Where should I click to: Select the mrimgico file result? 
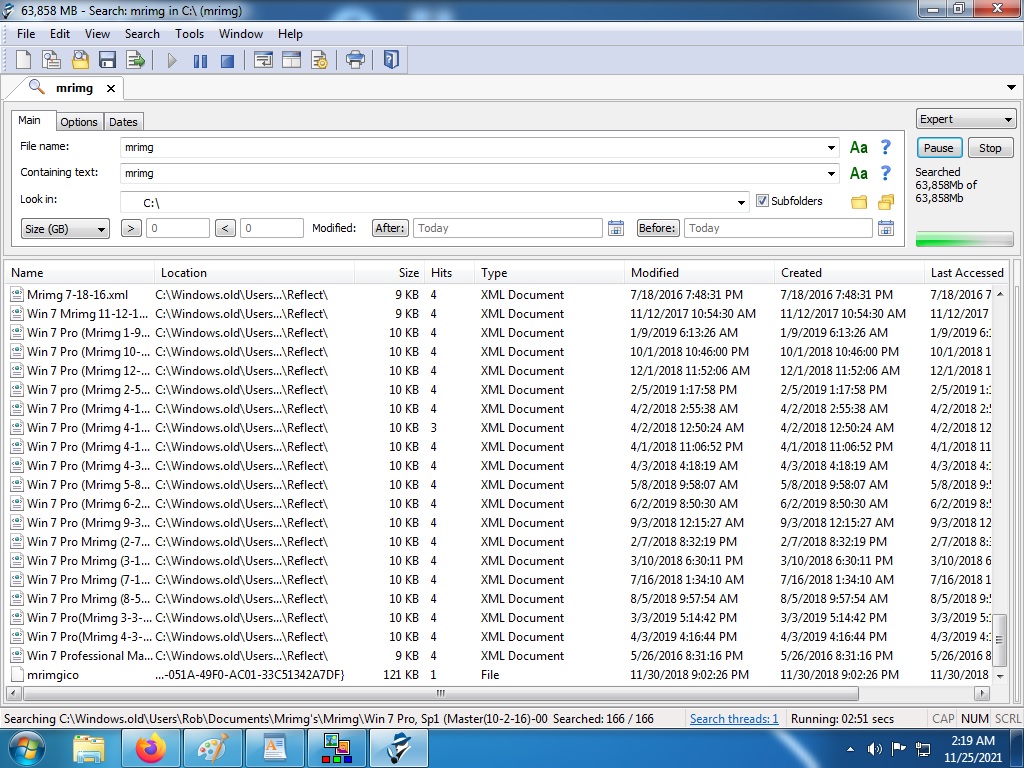[502, 675]
